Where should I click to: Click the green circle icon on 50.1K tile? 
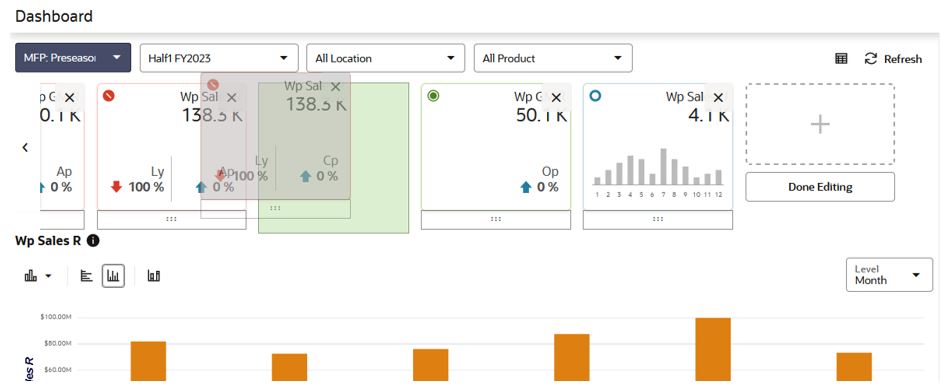pos(433,95)
